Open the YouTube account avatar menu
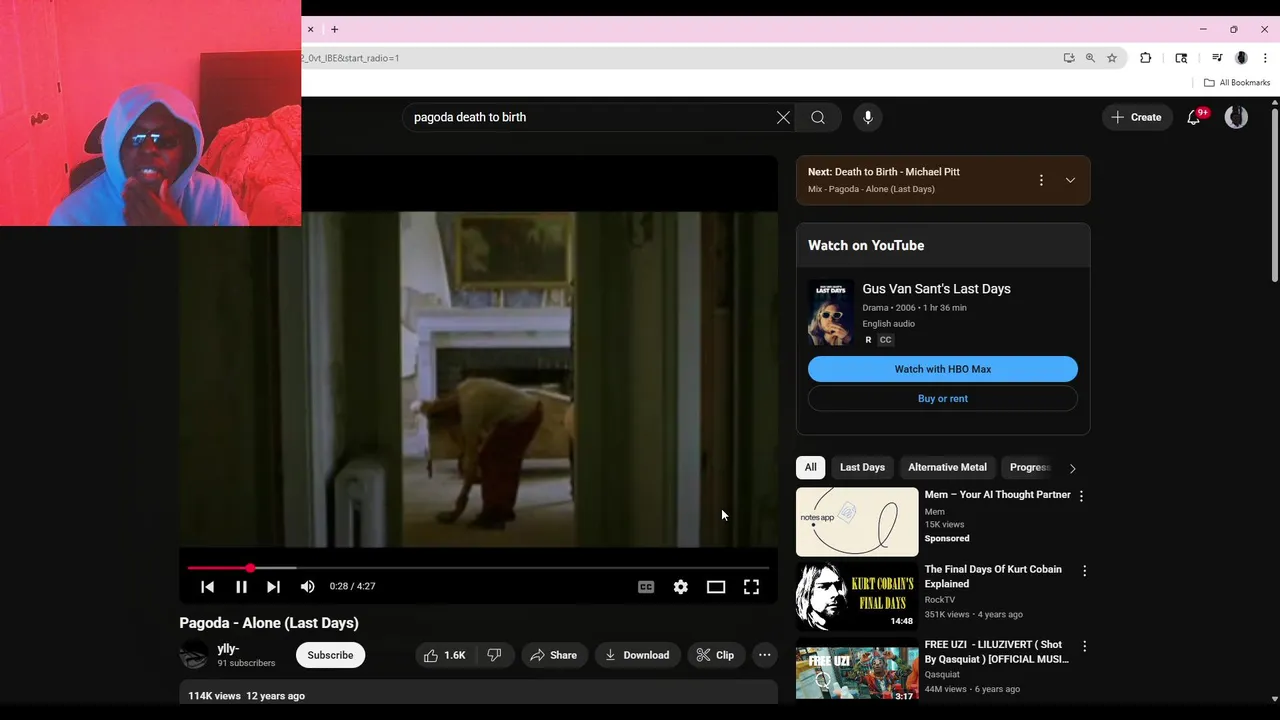Viewport: 1280px width, 720px height. pyautogui.click(x=1236, y=117)
